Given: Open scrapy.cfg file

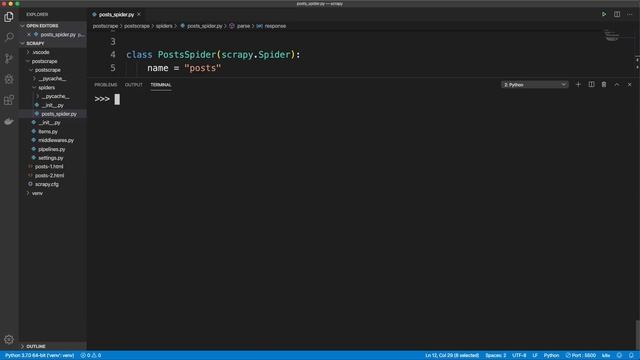Looking at the screenshot, I should pyautogui.click(x=47, y=184).
